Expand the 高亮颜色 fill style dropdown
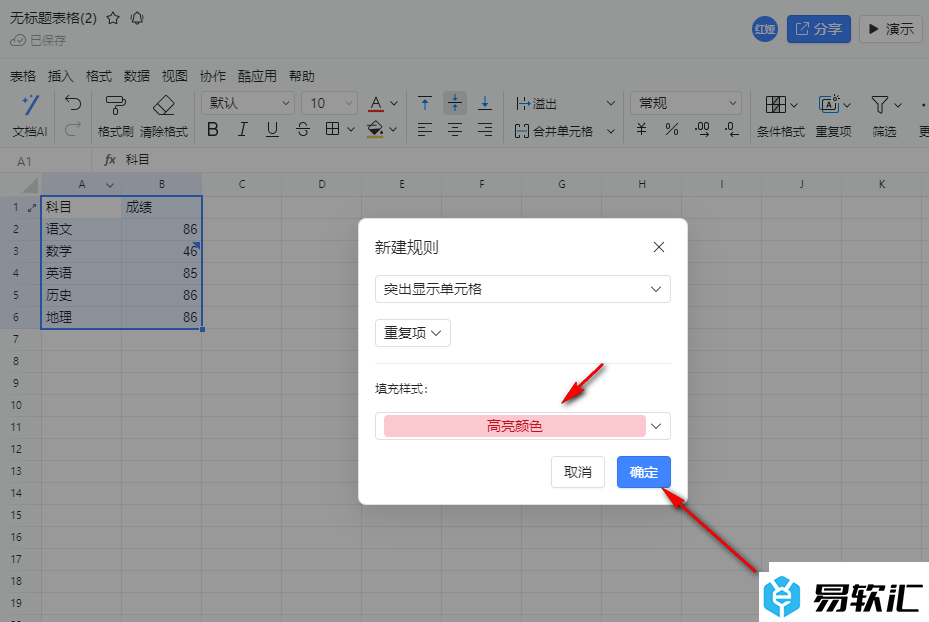 [x=656, y=426]
